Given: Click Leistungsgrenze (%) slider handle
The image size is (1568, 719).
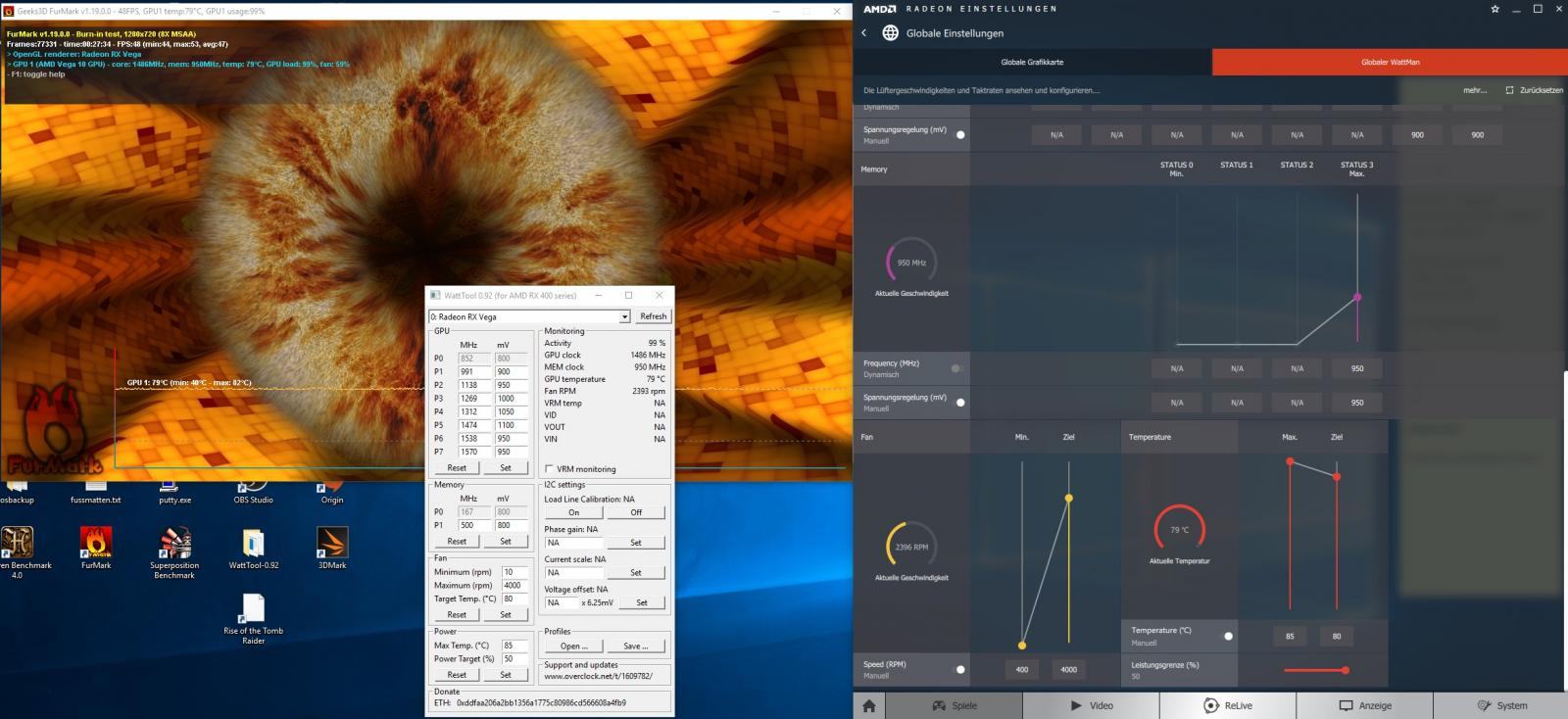Looking at the screenshot, I should 1346,671.
